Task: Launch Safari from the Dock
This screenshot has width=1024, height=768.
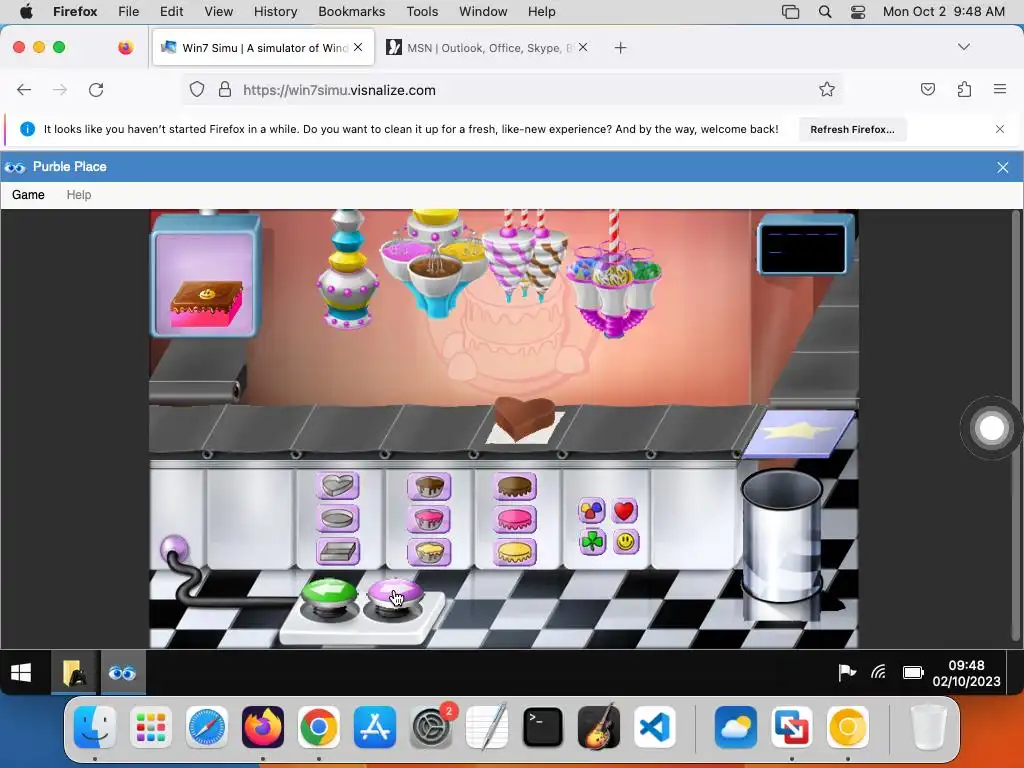Action: point(207,727)
